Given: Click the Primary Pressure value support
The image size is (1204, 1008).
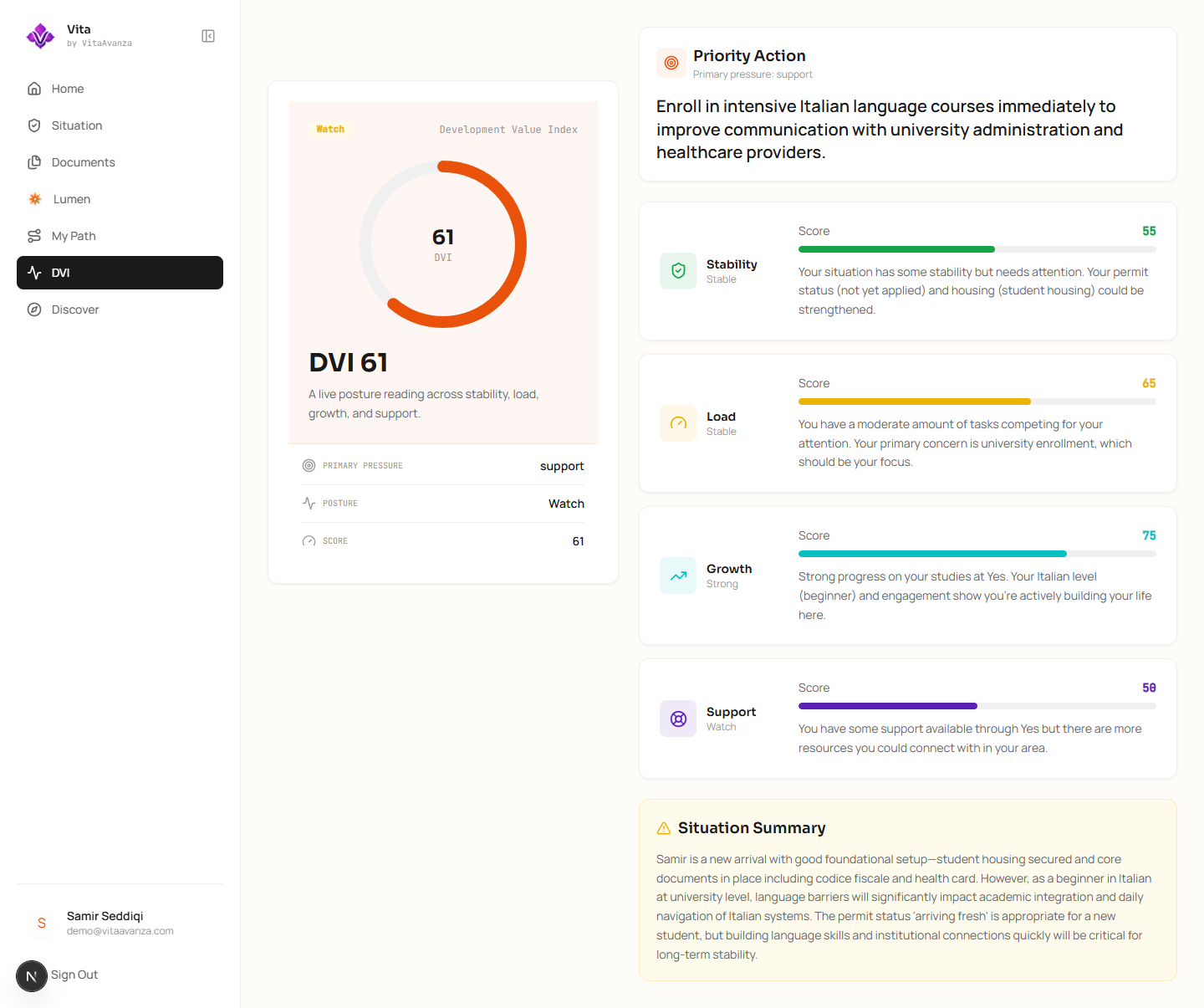Looking at the screenshot, I should point(562,466).
